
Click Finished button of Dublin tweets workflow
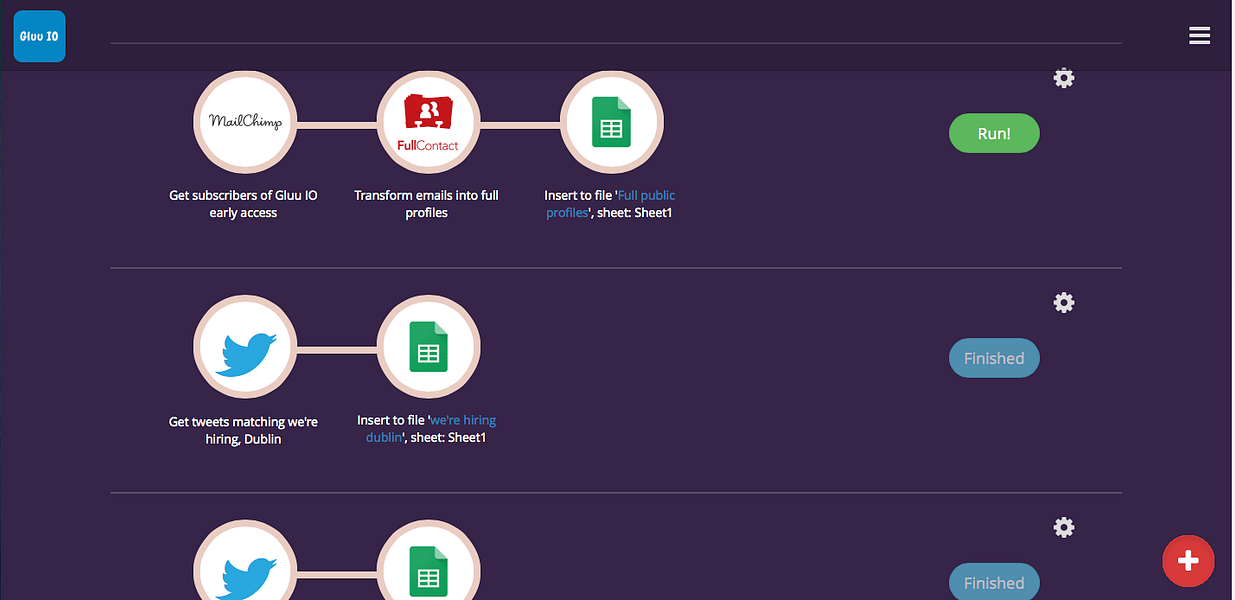click(994, 358)
